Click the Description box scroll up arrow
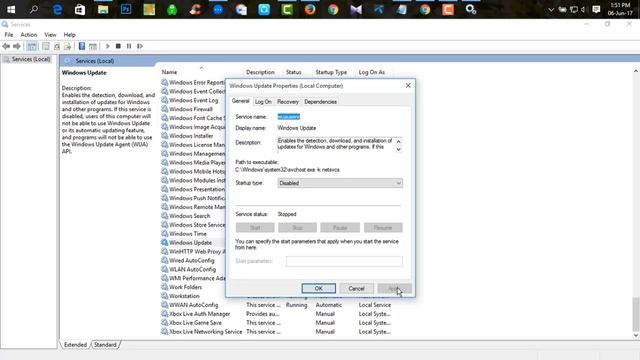The image size is (640, 360). 398,141
